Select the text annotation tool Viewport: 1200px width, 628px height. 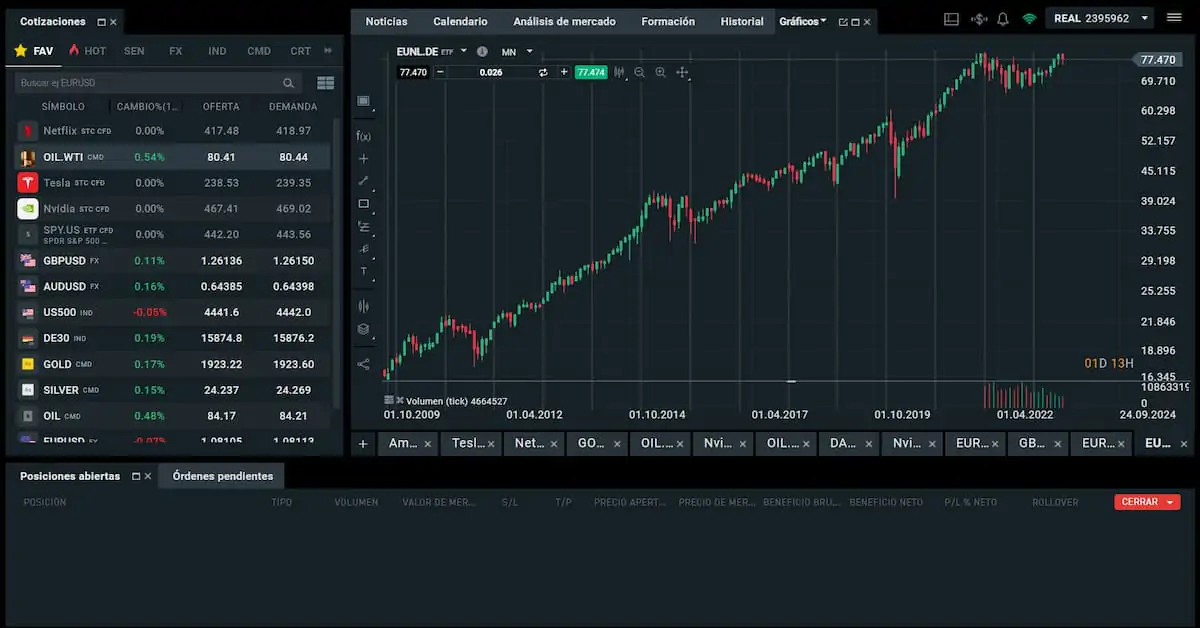(x=363, y=271)
